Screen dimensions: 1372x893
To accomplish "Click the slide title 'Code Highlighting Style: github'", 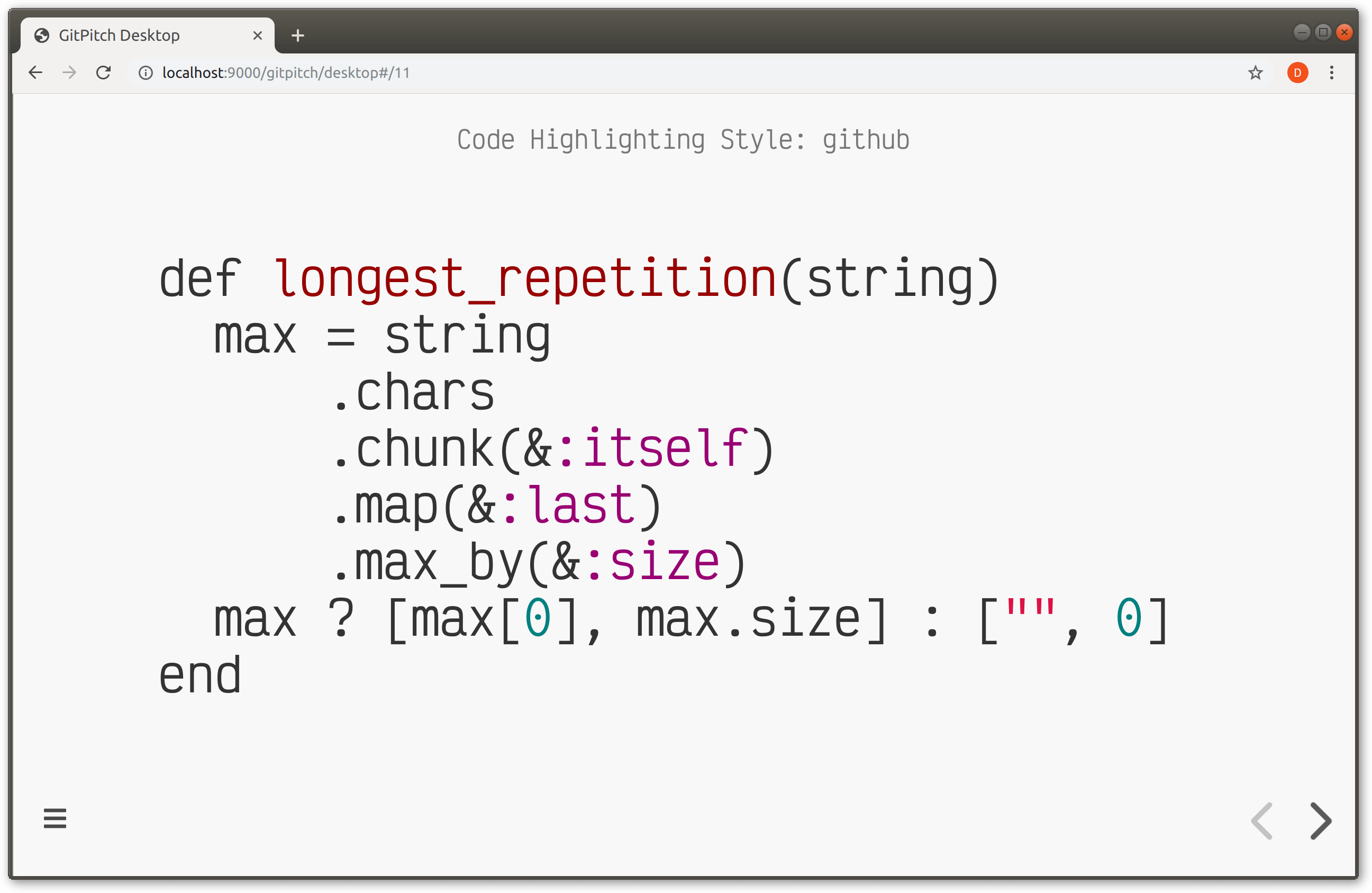I will [683, 140].
